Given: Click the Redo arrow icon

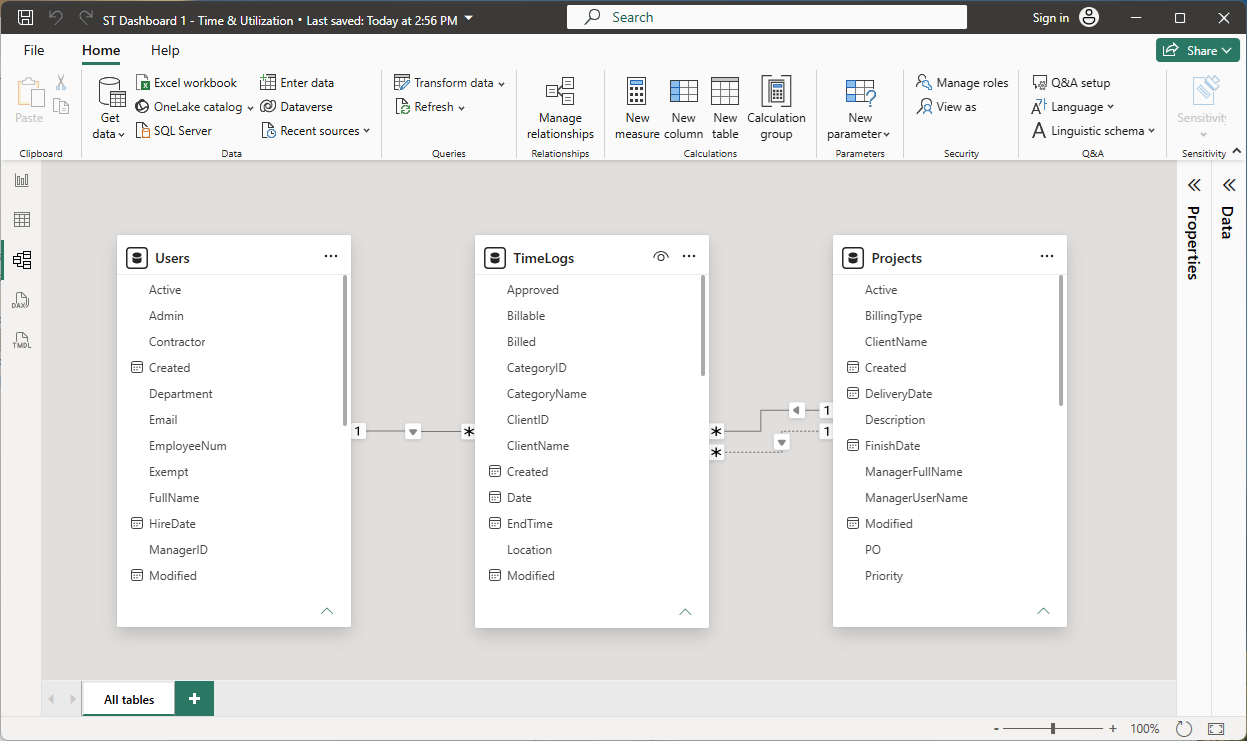Looking at the screenshot, I should [x=86, y=18].
